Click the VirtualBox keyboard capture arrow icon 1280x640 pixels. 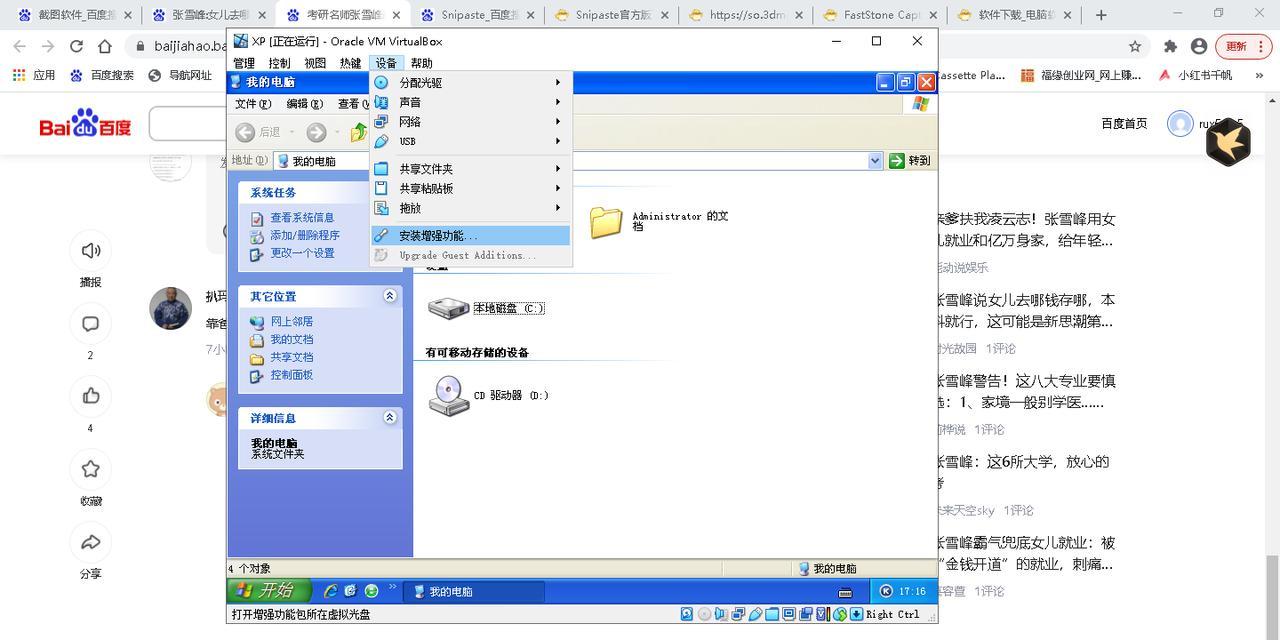[857, 615]
